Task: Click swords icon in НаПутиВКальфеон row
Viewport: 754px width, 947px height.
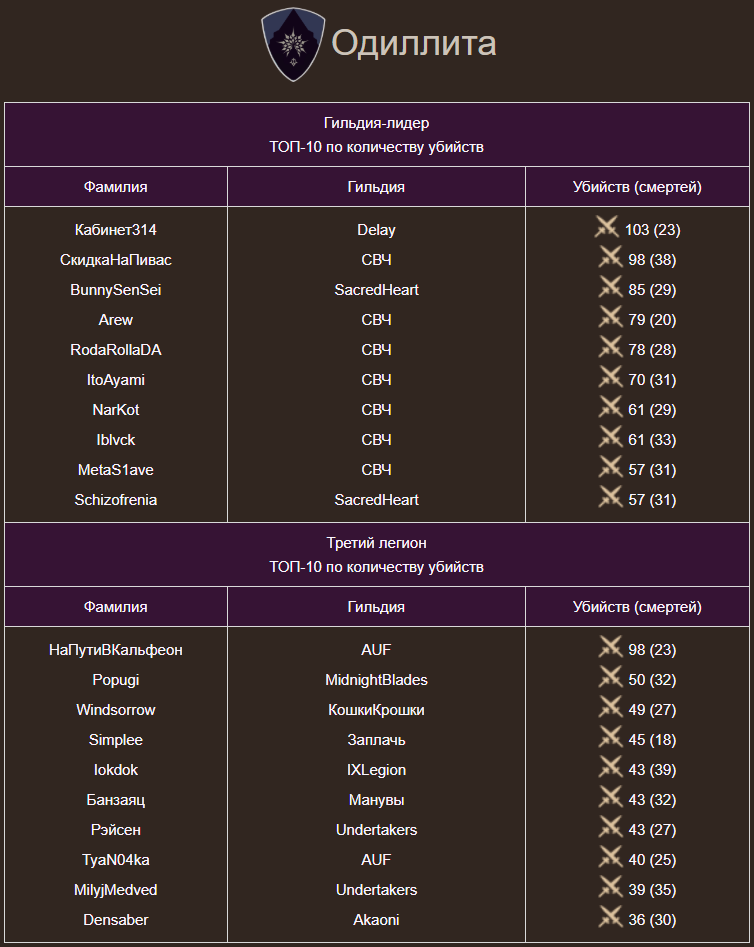Action: (x=610, y=648)
